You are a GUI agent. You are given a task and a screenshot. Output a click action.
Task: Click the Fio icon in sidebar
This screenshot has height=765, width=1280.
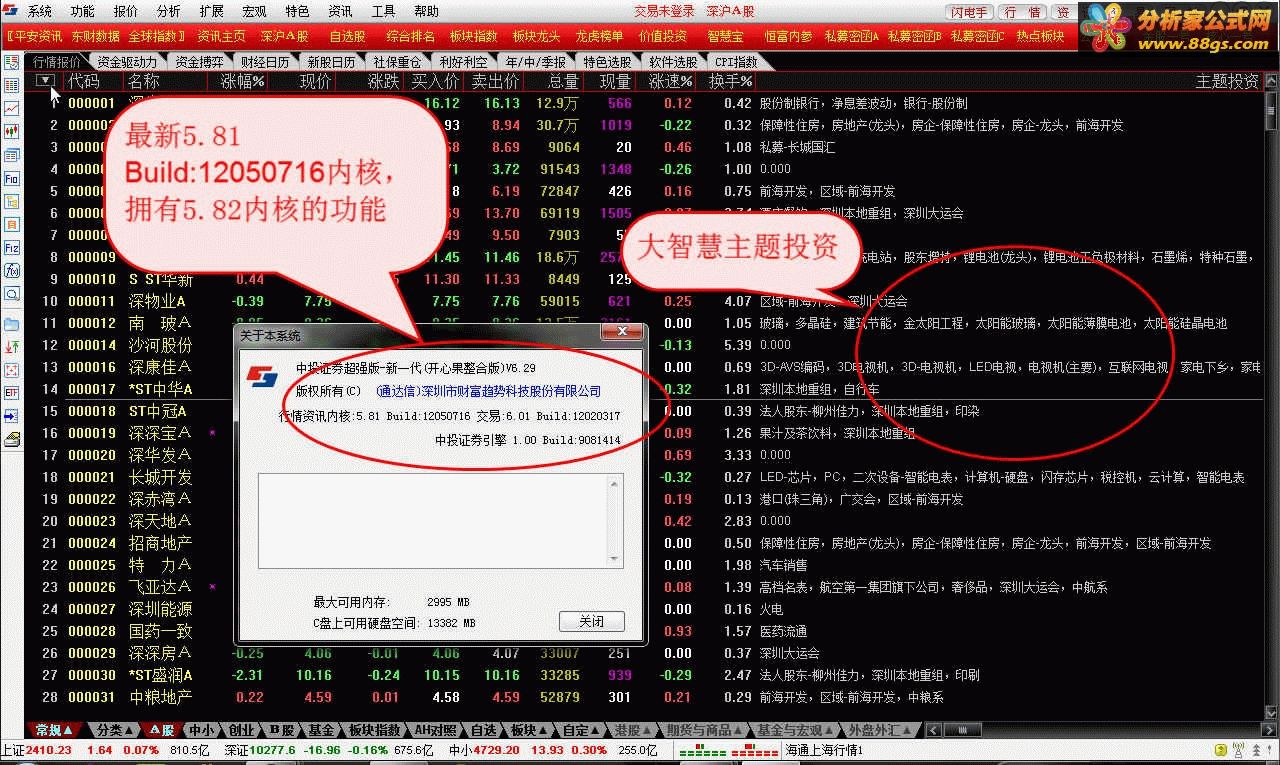point(11,178)
